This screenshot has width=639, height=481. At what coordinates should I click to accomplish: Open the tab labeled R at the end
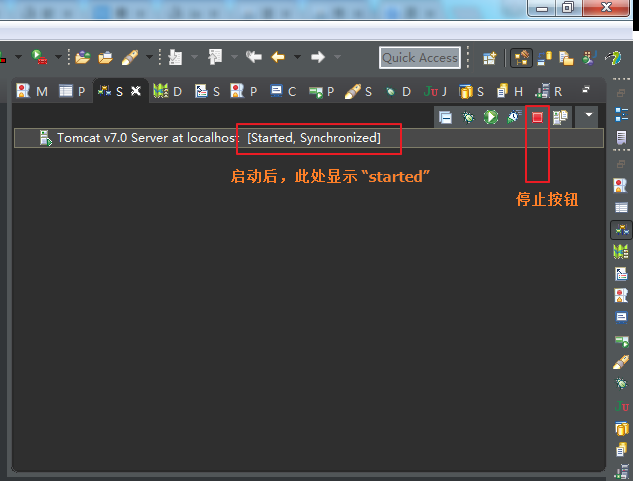[x=549, y=91]
